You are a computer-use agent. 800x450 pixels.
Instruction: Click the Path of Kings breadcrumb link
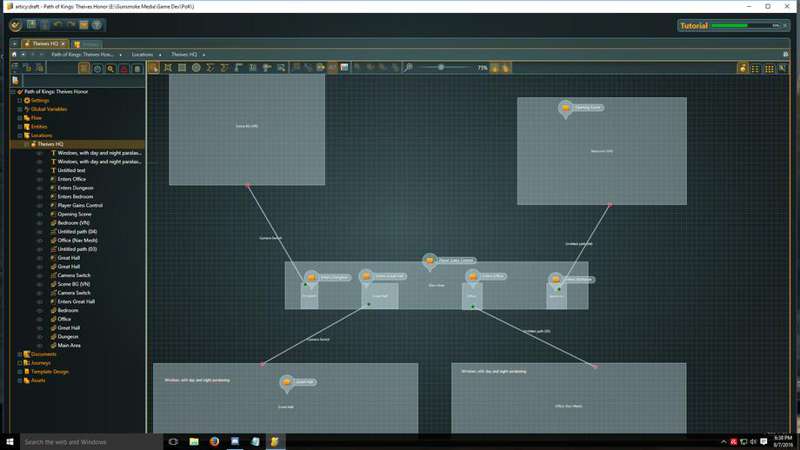click(x=82, y=55)
